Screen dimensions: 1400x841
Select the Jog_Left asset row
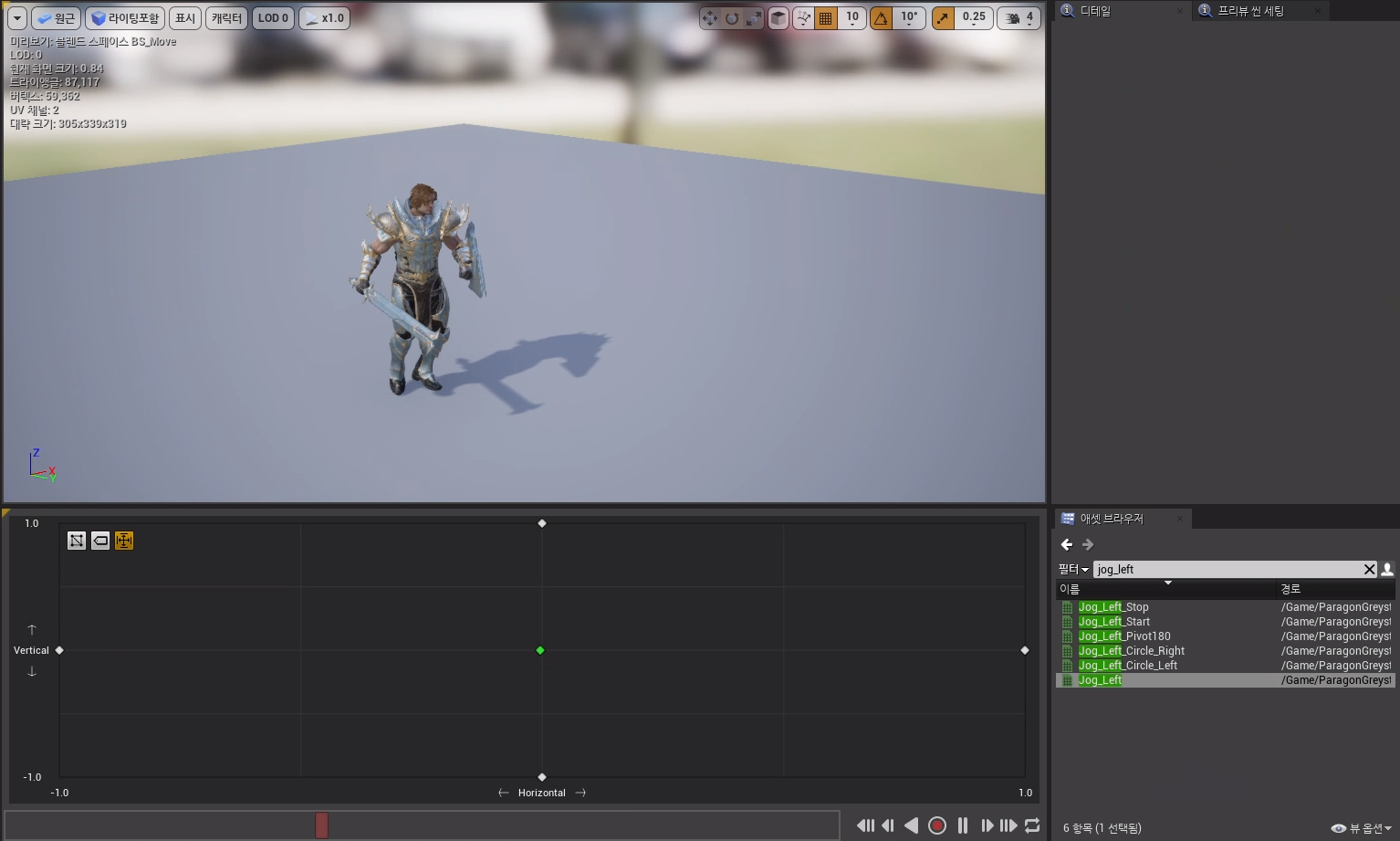tap(1226, 680)
